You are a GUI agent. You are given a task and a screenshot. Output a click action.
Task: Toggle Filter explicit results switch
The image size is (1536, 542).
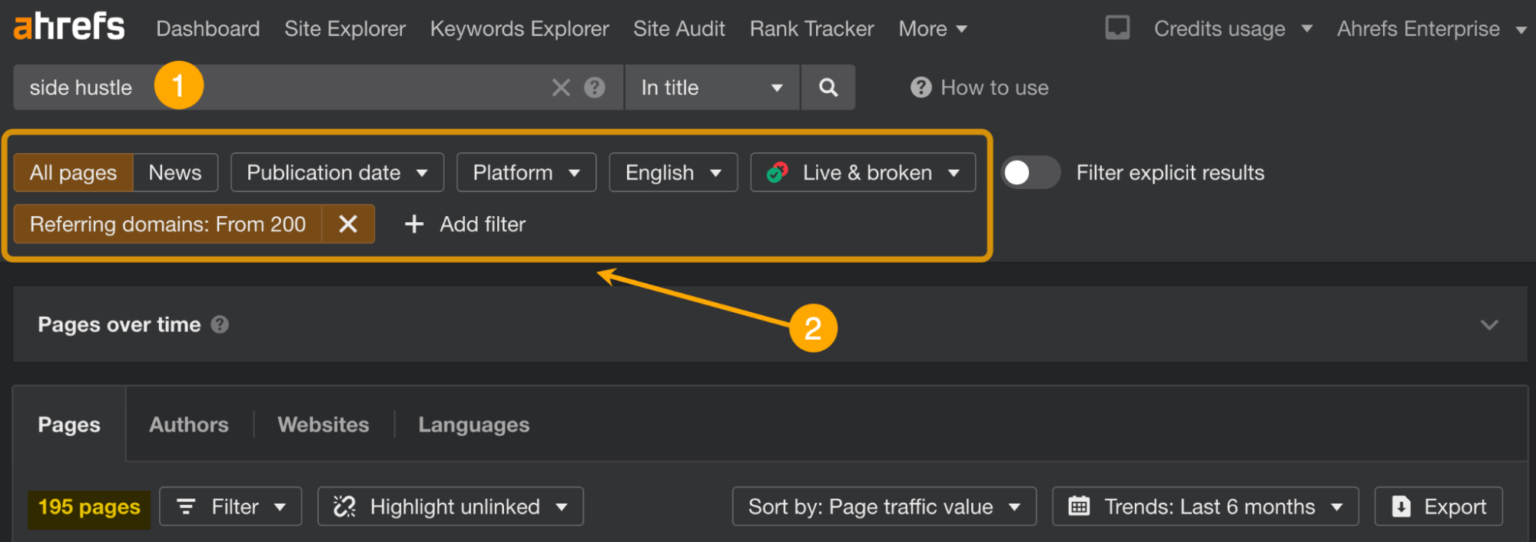(x=1030, y=173)
